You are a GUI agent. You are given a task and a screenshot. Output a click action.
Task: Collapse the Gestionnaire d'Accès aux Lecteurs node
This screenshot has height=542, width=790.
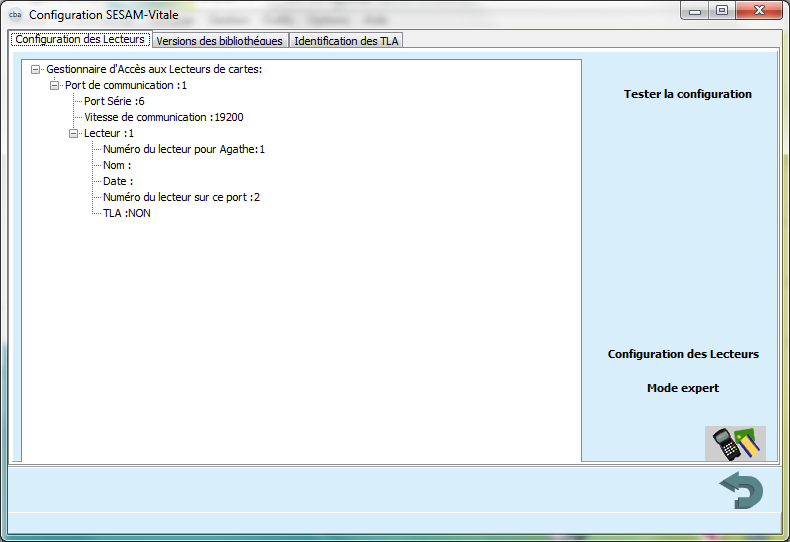35,70
